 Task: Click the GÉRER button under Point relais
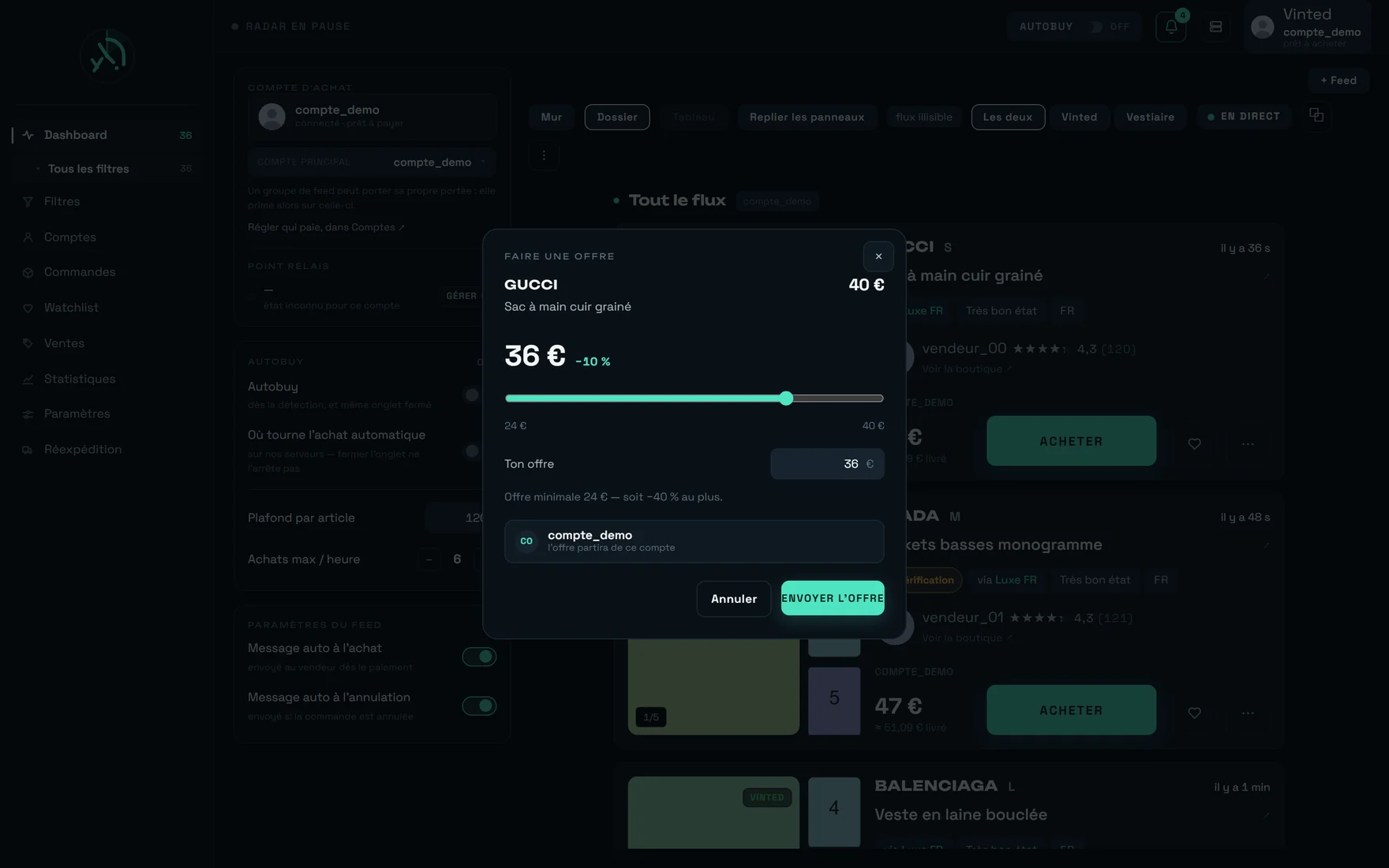(x=462, y=296)
